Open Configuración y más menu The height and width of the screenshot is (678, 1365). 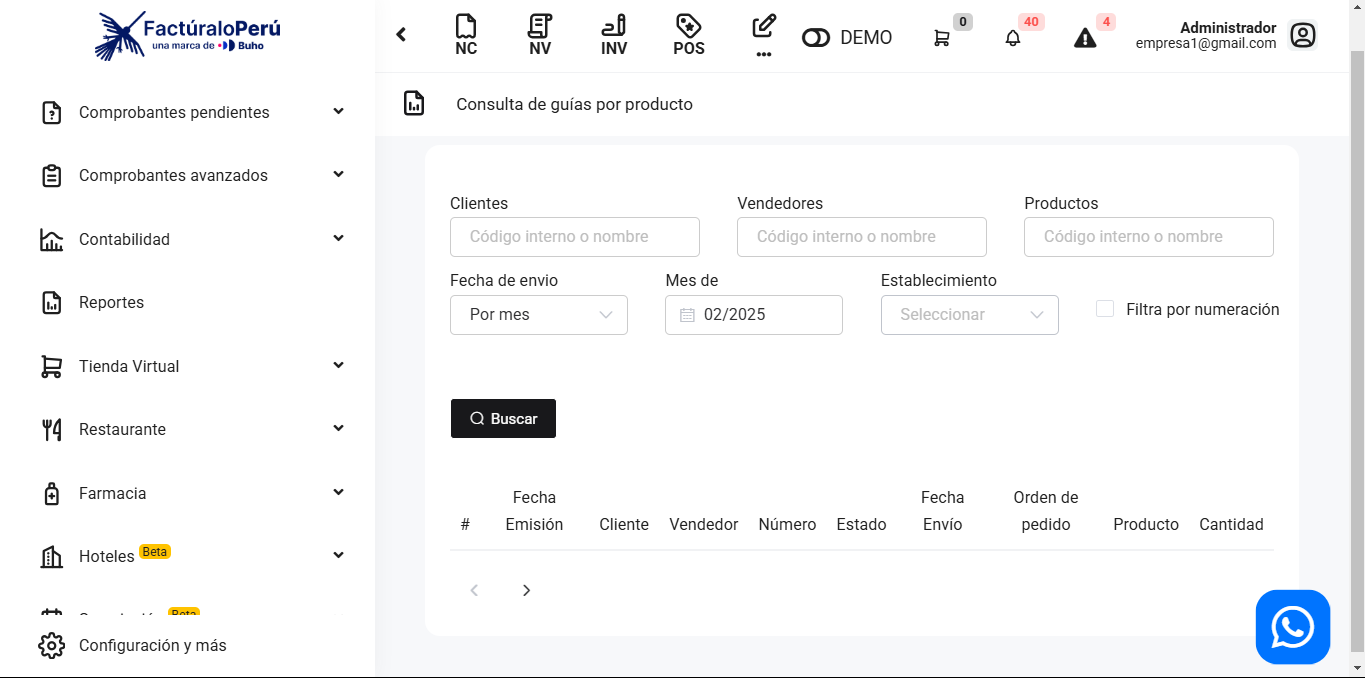[x=153, y=646]
